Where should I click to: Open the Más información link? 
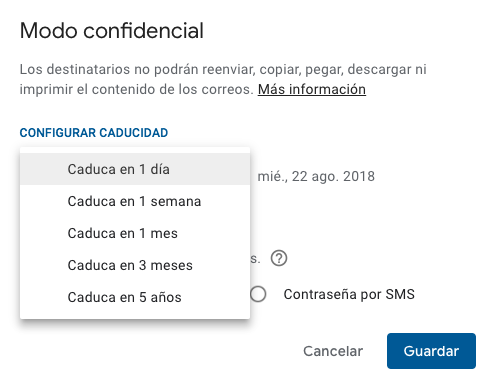(312, 89)
